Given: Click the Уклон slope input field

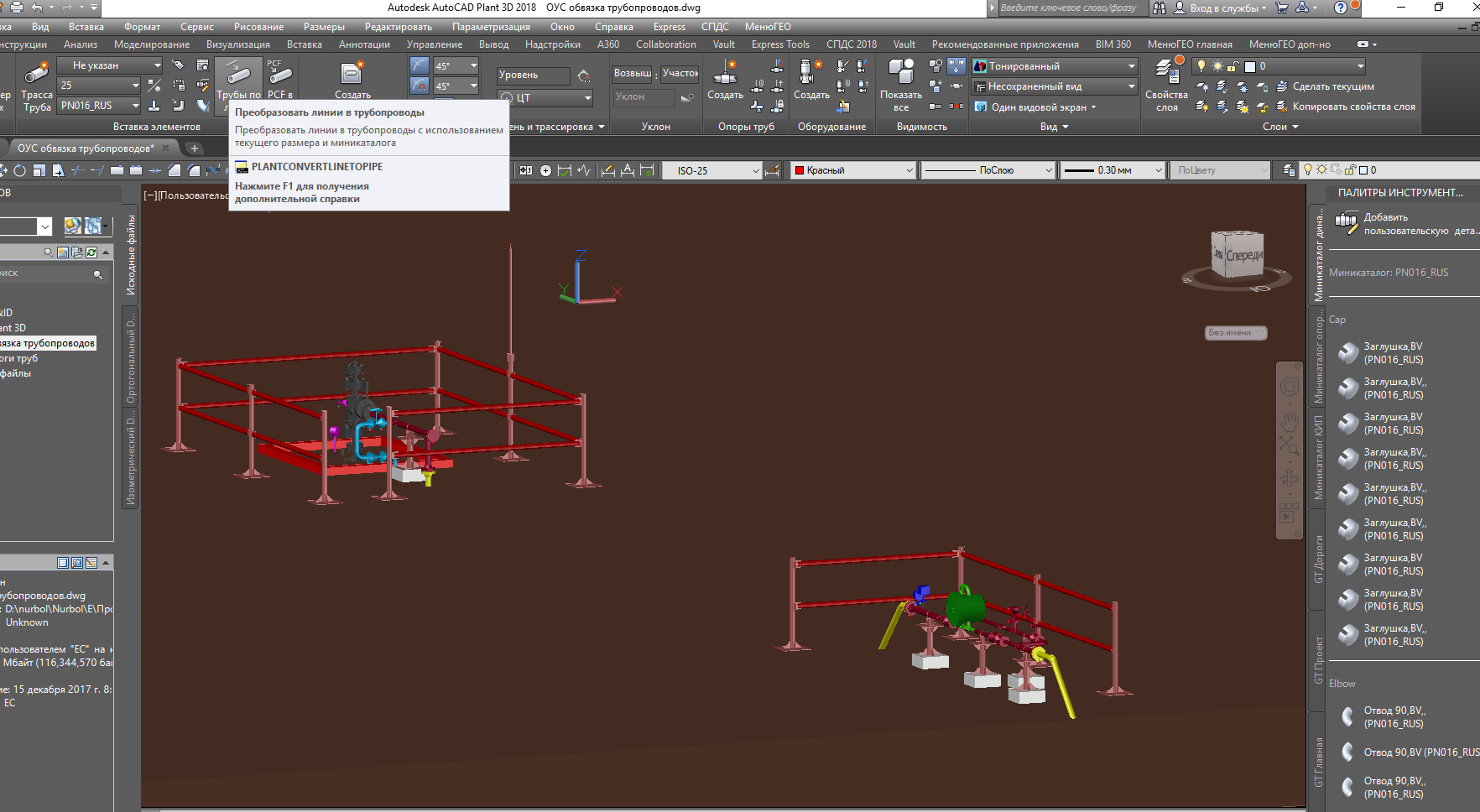Looking at the screenshot, I should point(643,97).
